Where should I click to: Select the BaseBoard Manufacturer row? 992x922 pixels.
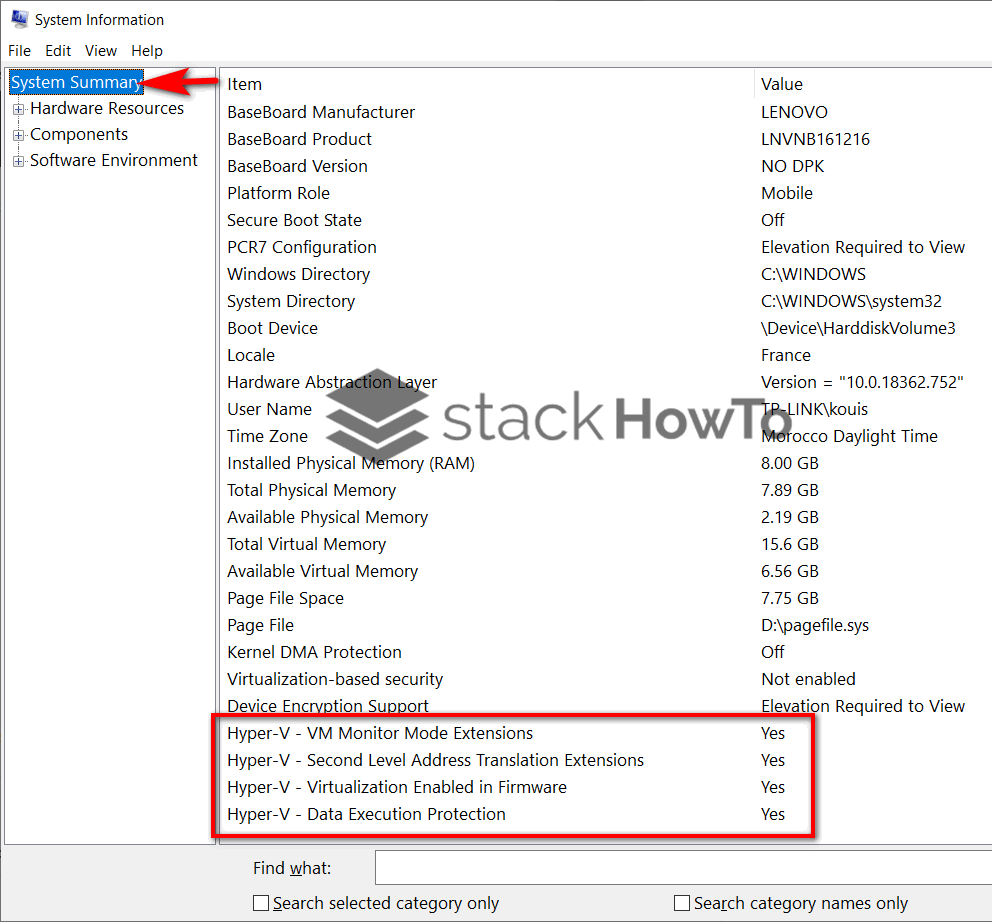(x=320, y=112)
